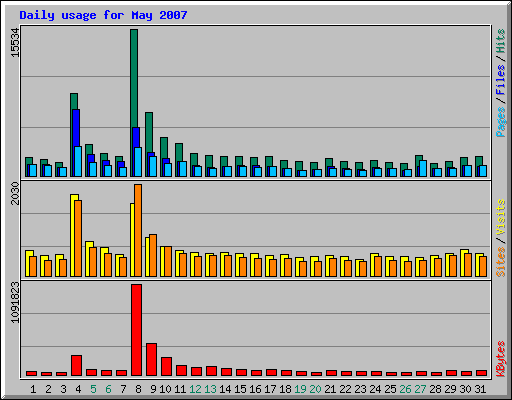Click green weekend day label 27
The image size is (512, 400).
pos(420,389)
